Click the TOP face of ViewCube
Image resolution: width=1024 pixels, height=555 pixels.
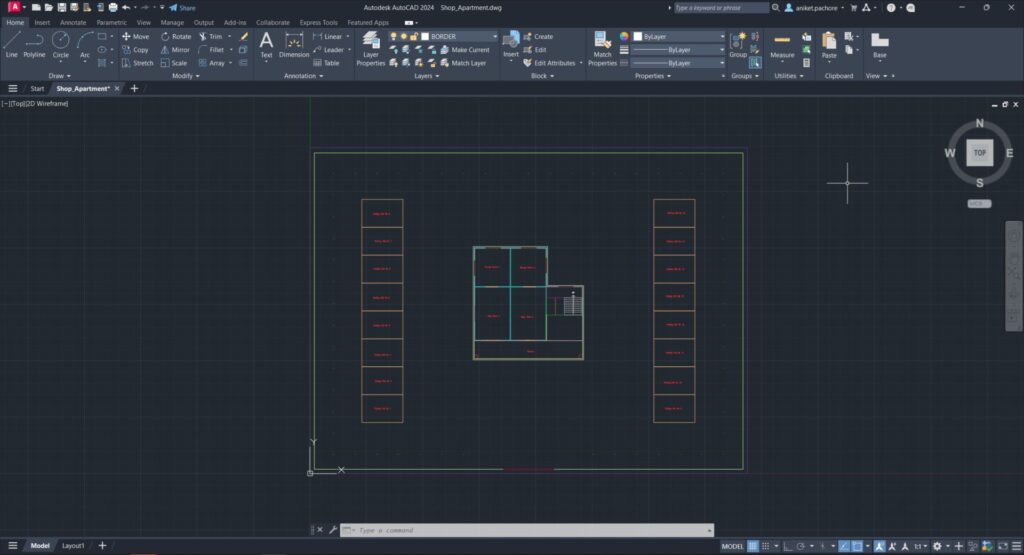coord(980,153)
